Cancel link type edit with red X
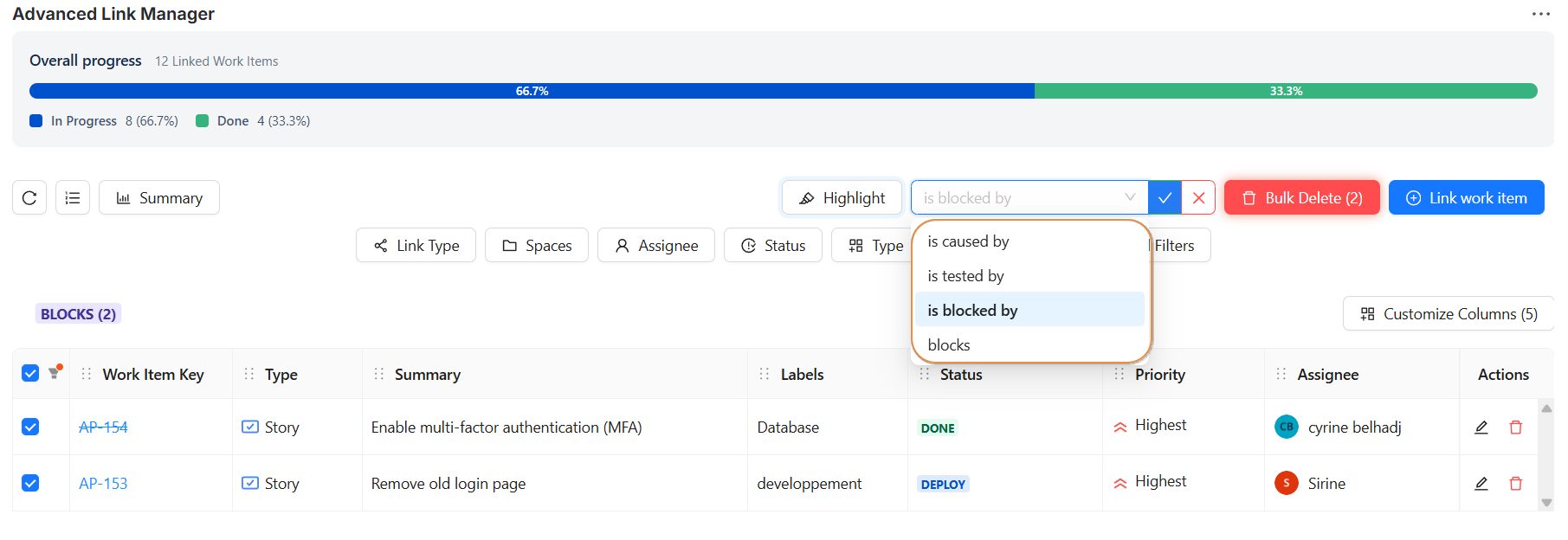The image size is (1568, 540). 1198,198
